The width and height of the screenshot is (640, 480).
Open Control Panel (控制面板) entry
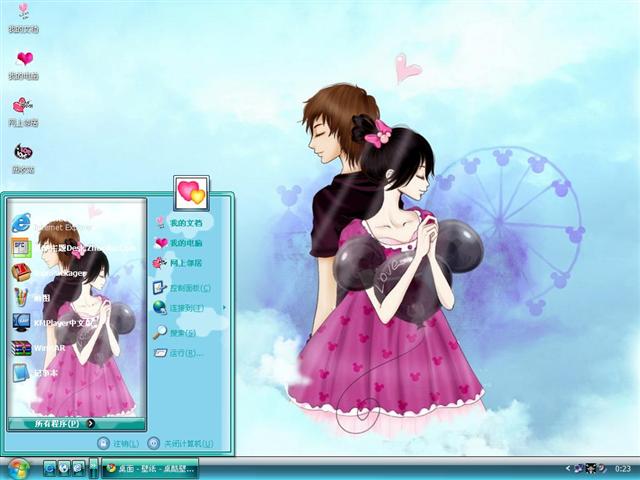click(182, 288)
